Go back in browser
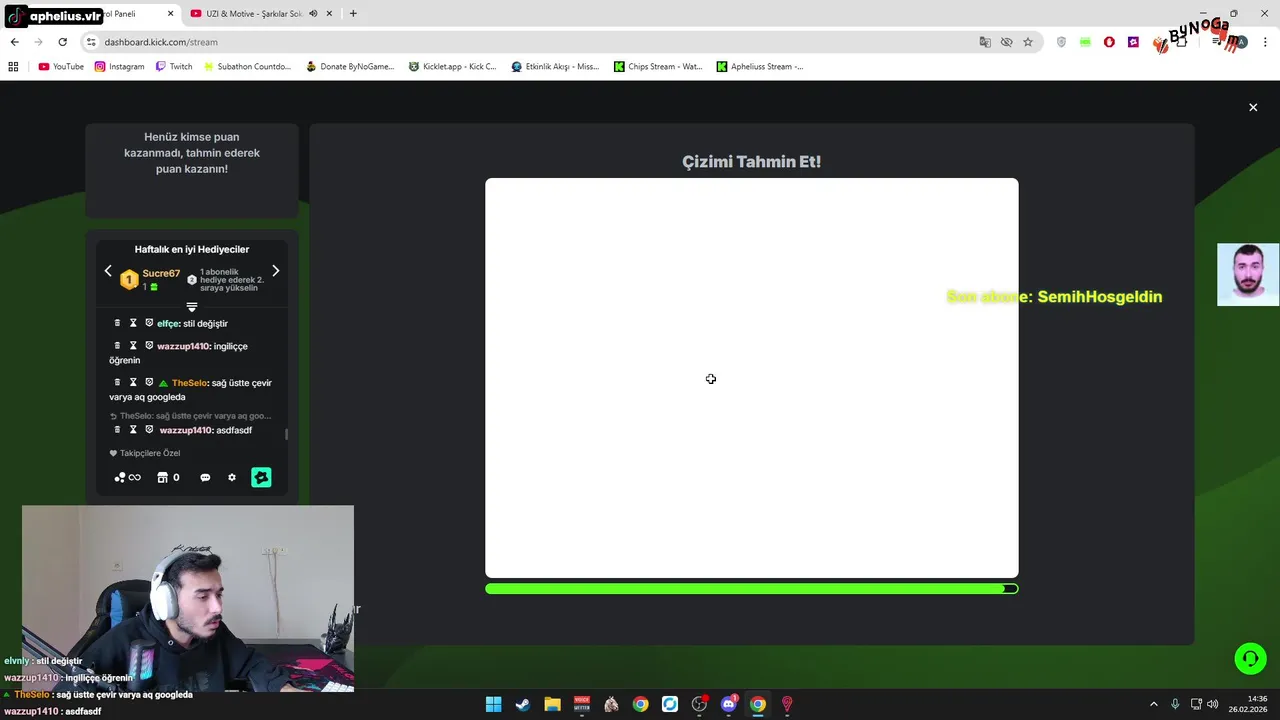The image size is (1280, 720). point(14,42)
